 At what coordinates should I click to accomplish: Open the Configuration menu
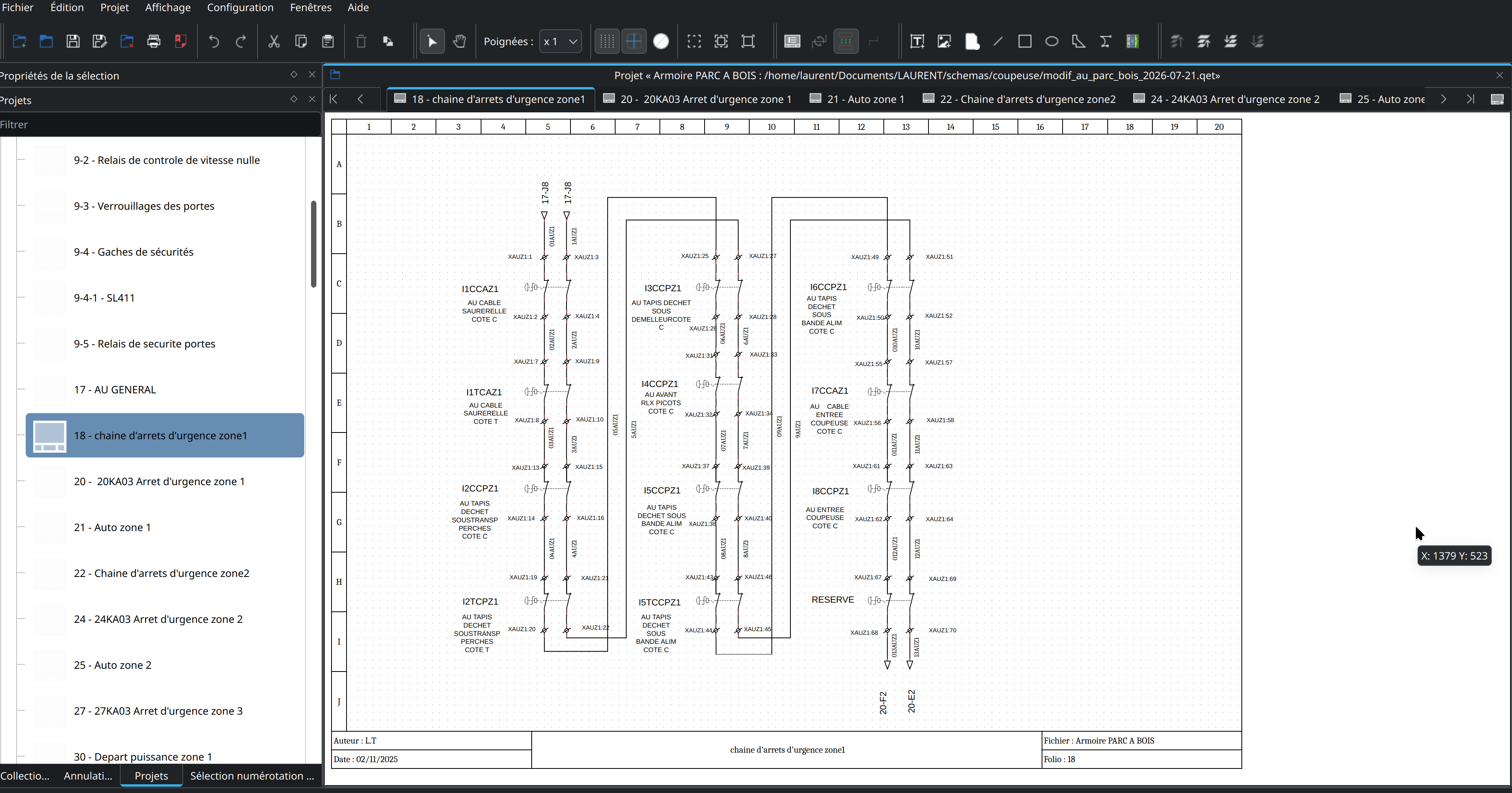[x=240, y=7]
